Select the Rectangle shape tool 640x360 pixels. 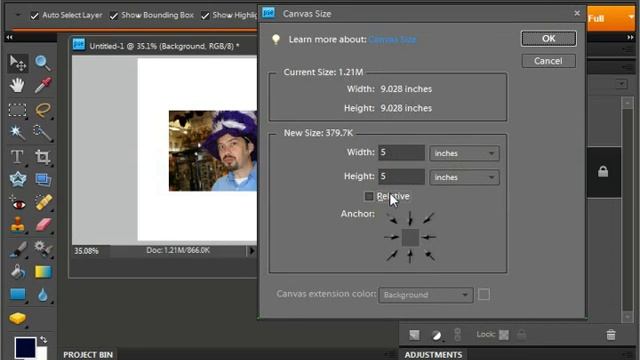(18, 294)
